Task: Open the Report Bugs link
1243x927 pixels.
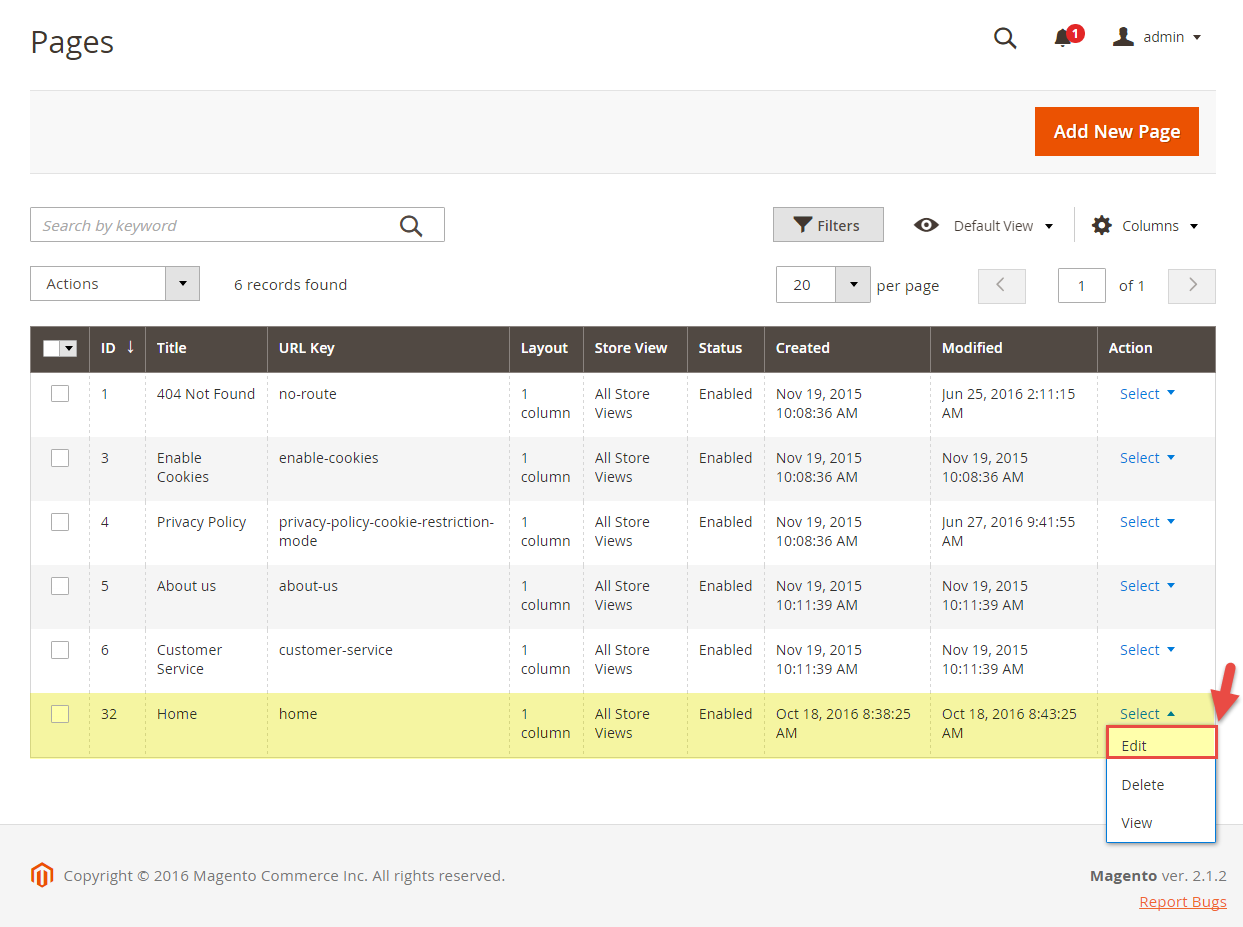Action: point(1182,902)
